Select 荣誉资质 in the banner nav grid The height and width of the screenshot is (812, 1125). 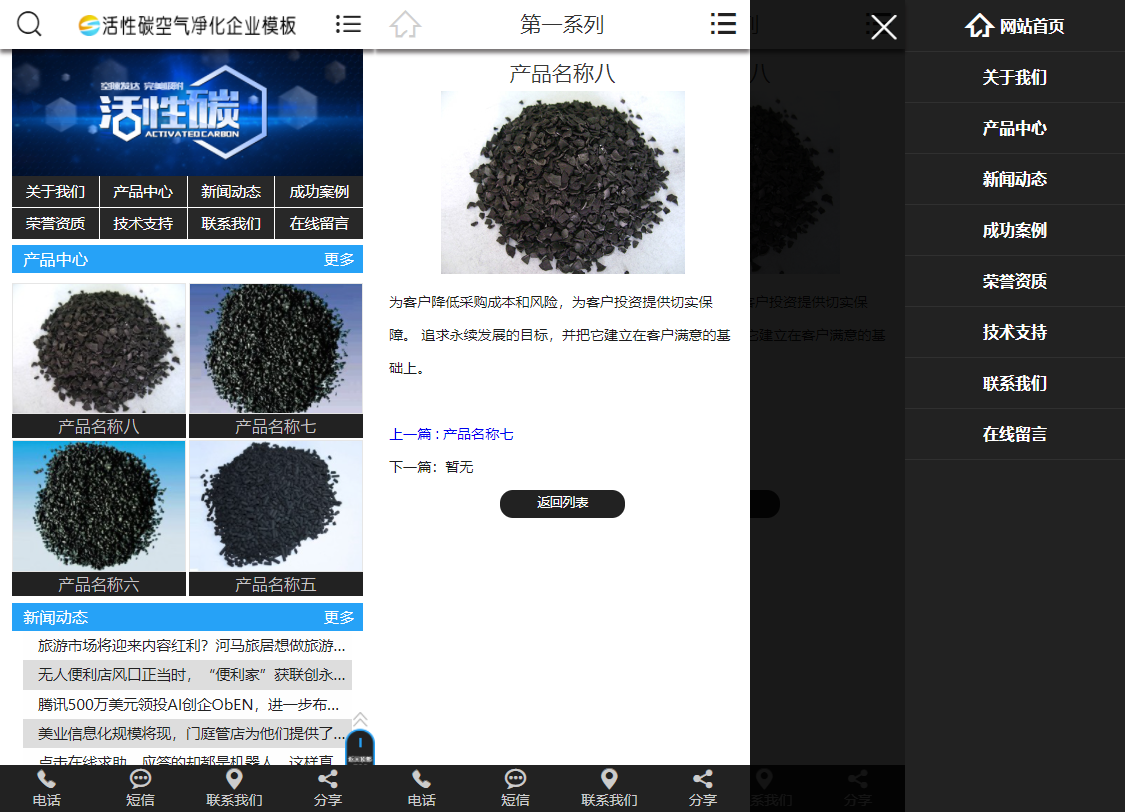pos(55,223)
